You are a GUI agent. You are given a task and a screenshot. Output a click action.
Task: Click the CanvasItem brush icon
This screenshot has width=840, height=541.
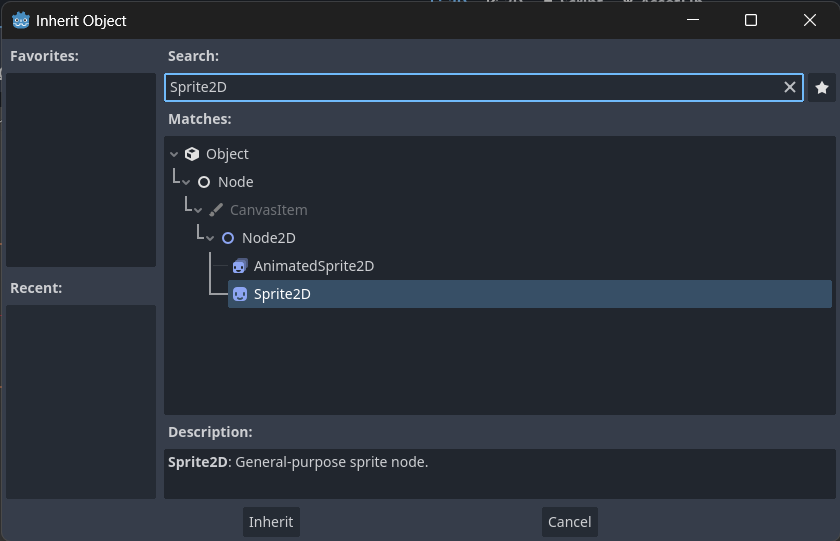[x=216, y=210]
